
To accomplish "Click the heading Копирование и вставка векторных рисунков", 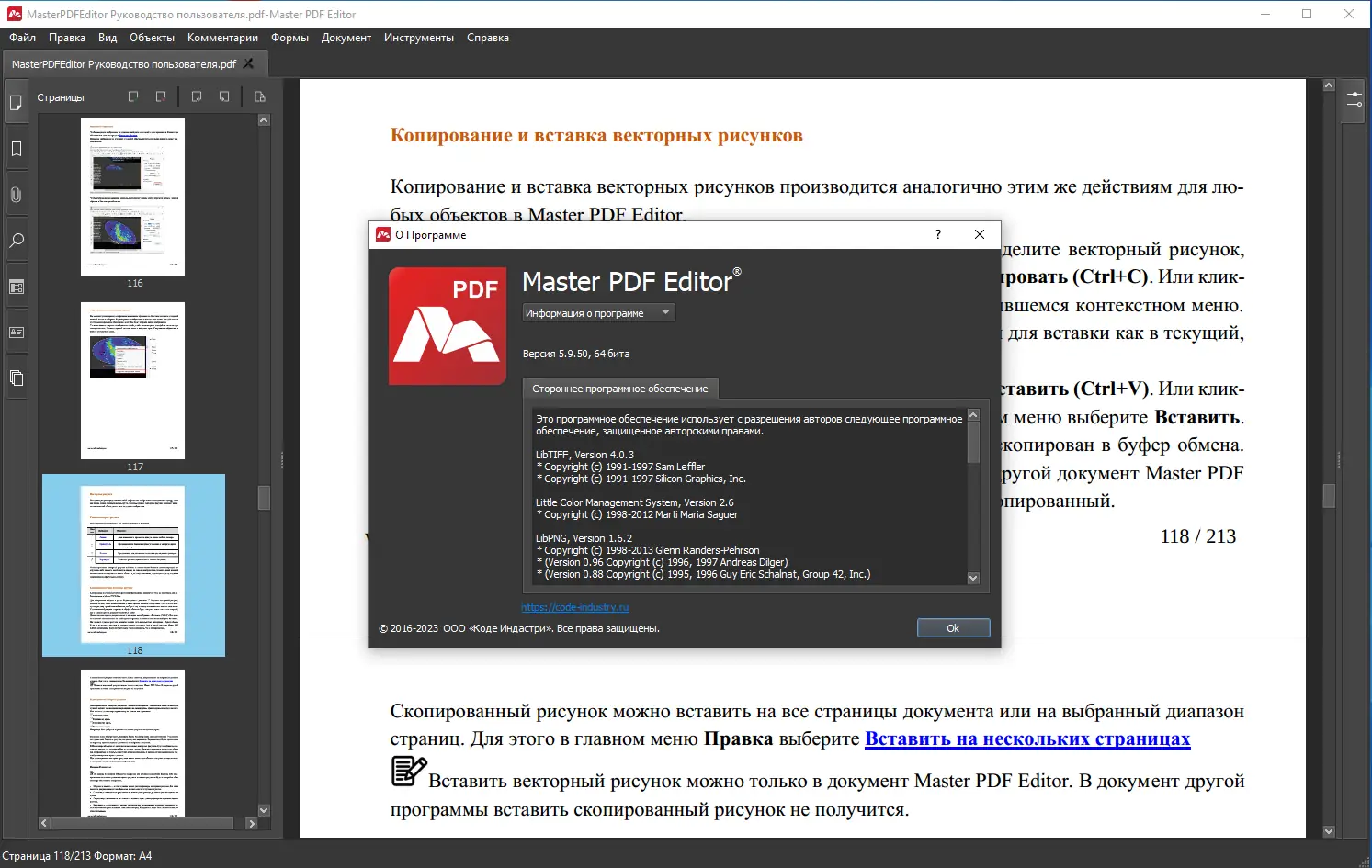I will [x=596, y=136].
